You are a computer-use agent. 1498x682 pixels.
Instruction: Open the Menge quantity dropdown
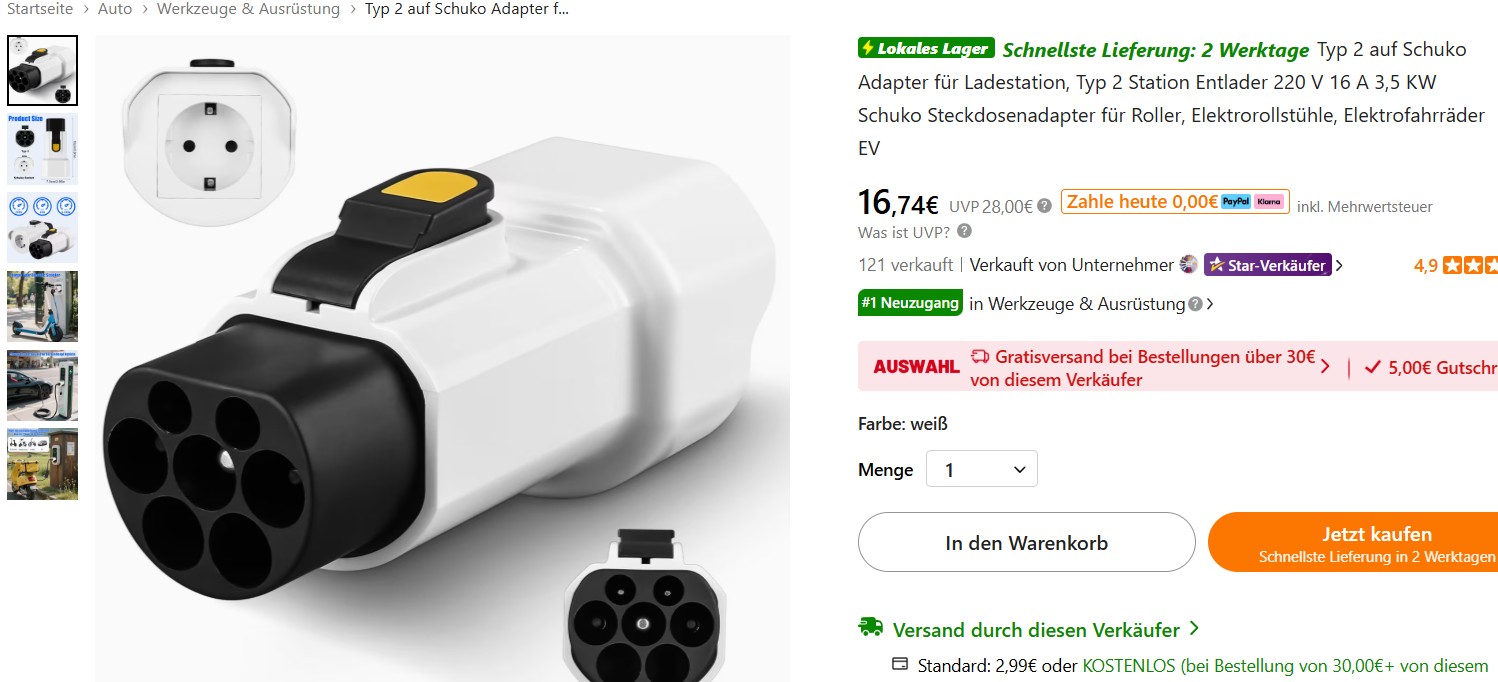point(982,469)
